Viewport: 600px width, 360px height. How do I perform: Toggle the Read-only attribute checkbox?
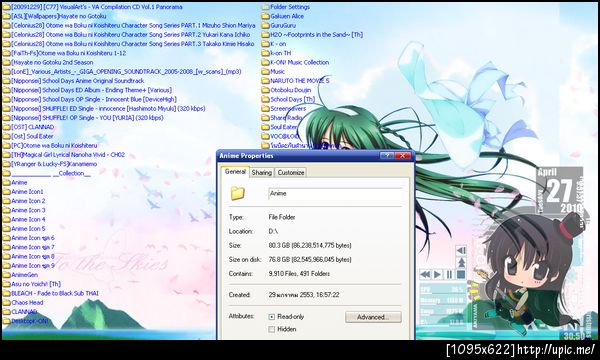click(272, 317)
